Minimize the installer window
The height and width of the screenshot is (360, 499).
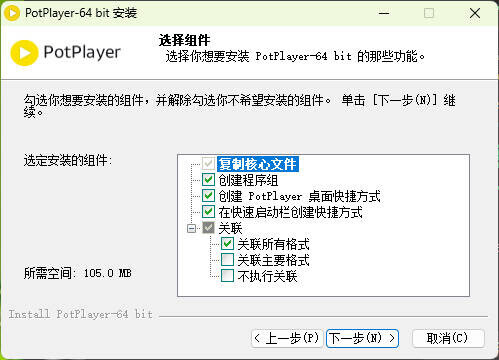click(x=384, y=13)
